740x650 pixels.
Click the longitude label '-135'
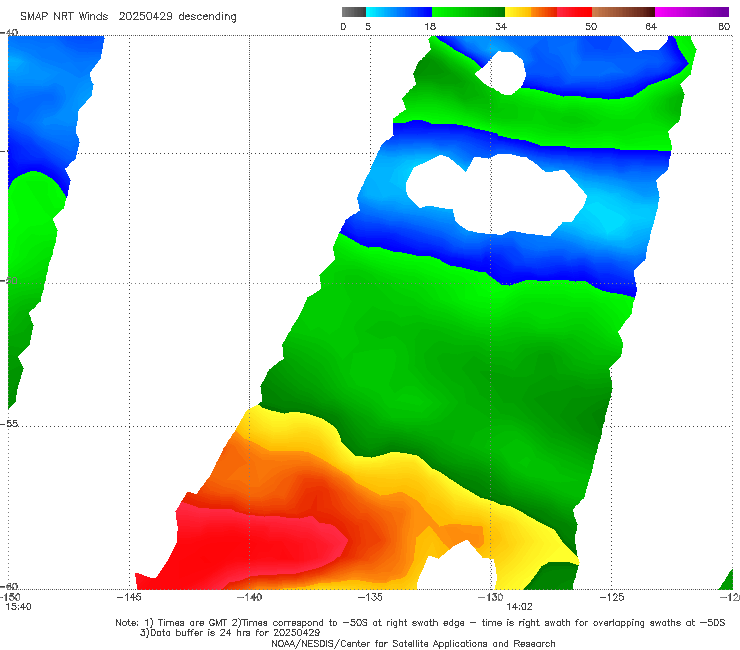(x=370, y=597)
